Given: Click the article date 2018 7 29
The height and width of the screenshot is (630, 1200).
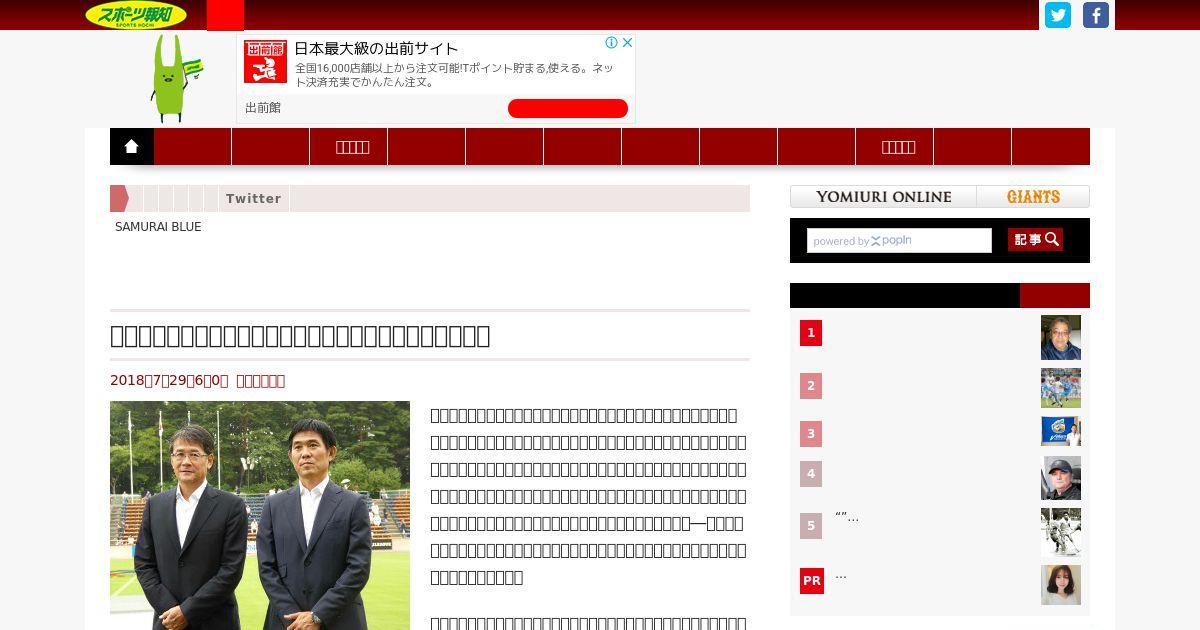Looking at the screenshot, I should tap(169, 380).
